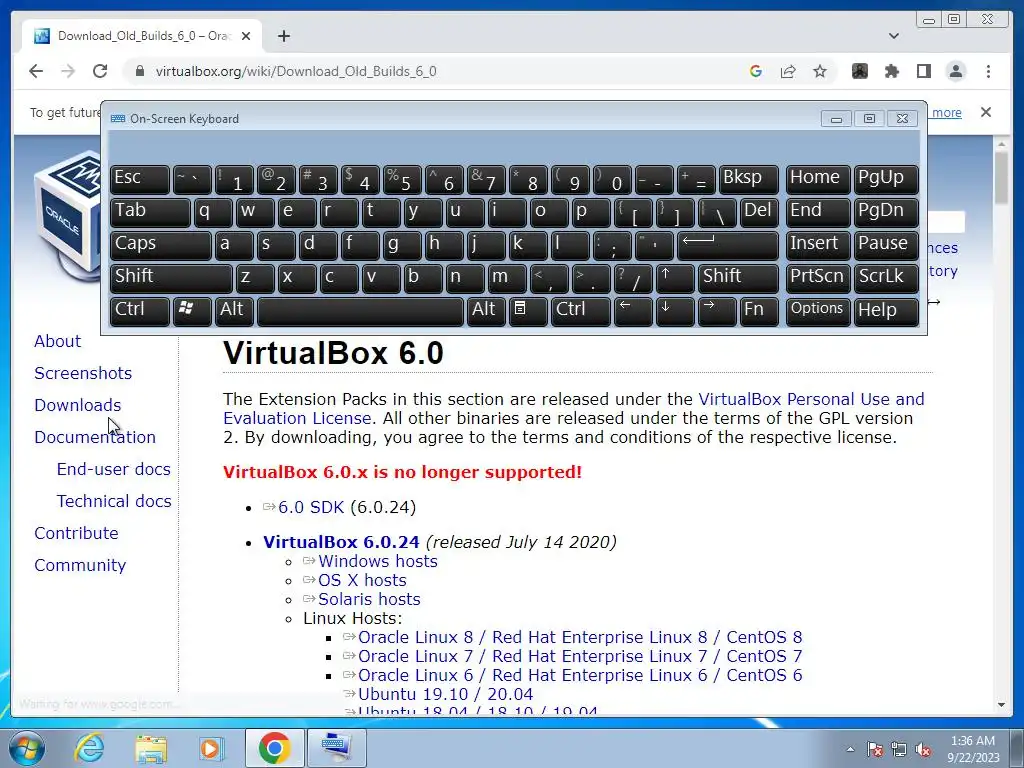Switch to On-Screen Keyboard taskbar button
Screen dimensions: 1024x768
click(x=337, y=748)
